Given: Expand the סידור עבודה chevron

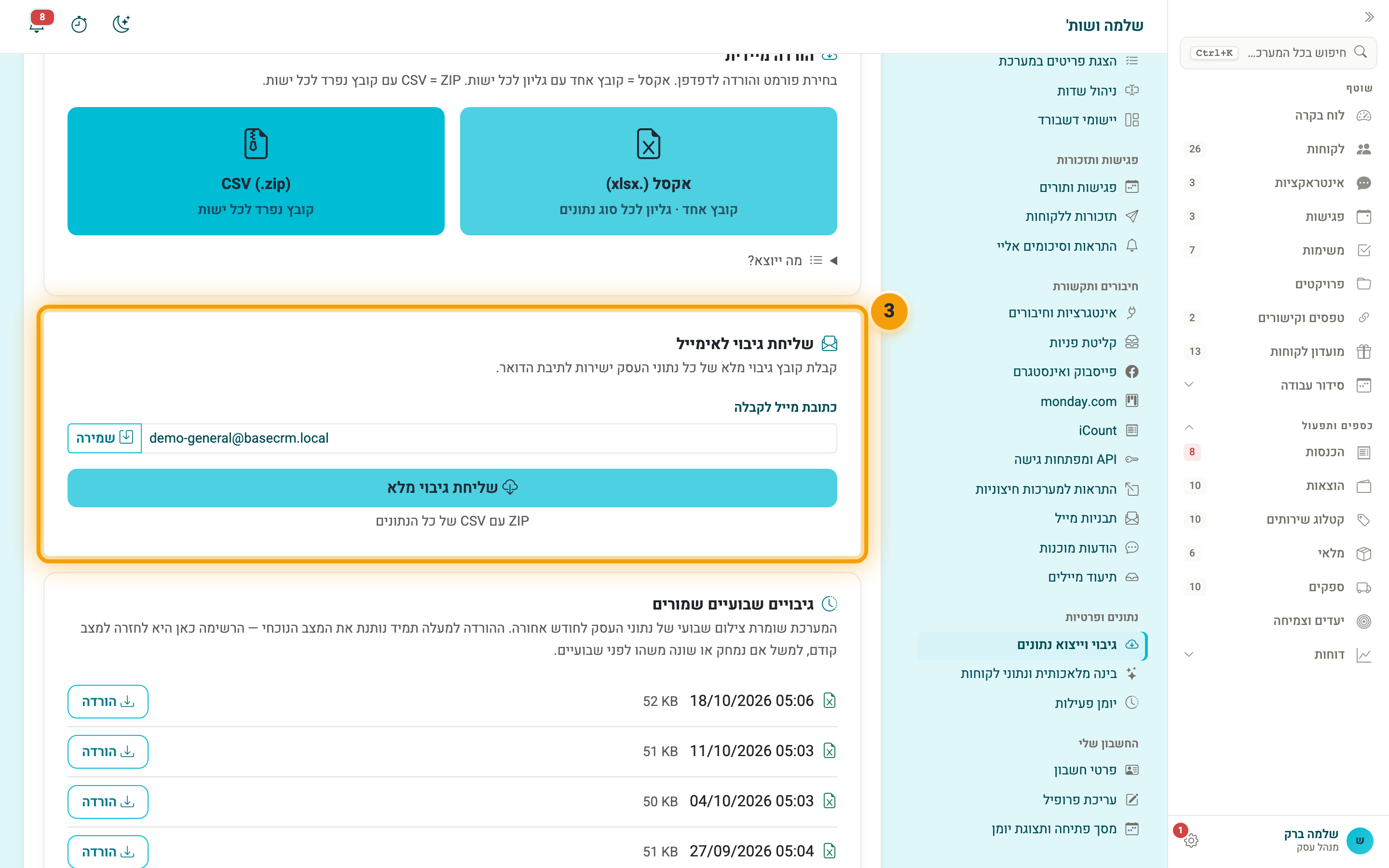Looking at the screenshot, I should (1189, 385).
